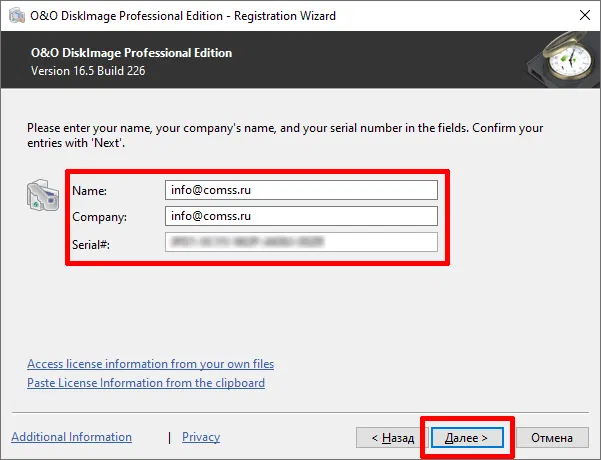Cancel the wizard with 'Отмена'

[551, 438]
